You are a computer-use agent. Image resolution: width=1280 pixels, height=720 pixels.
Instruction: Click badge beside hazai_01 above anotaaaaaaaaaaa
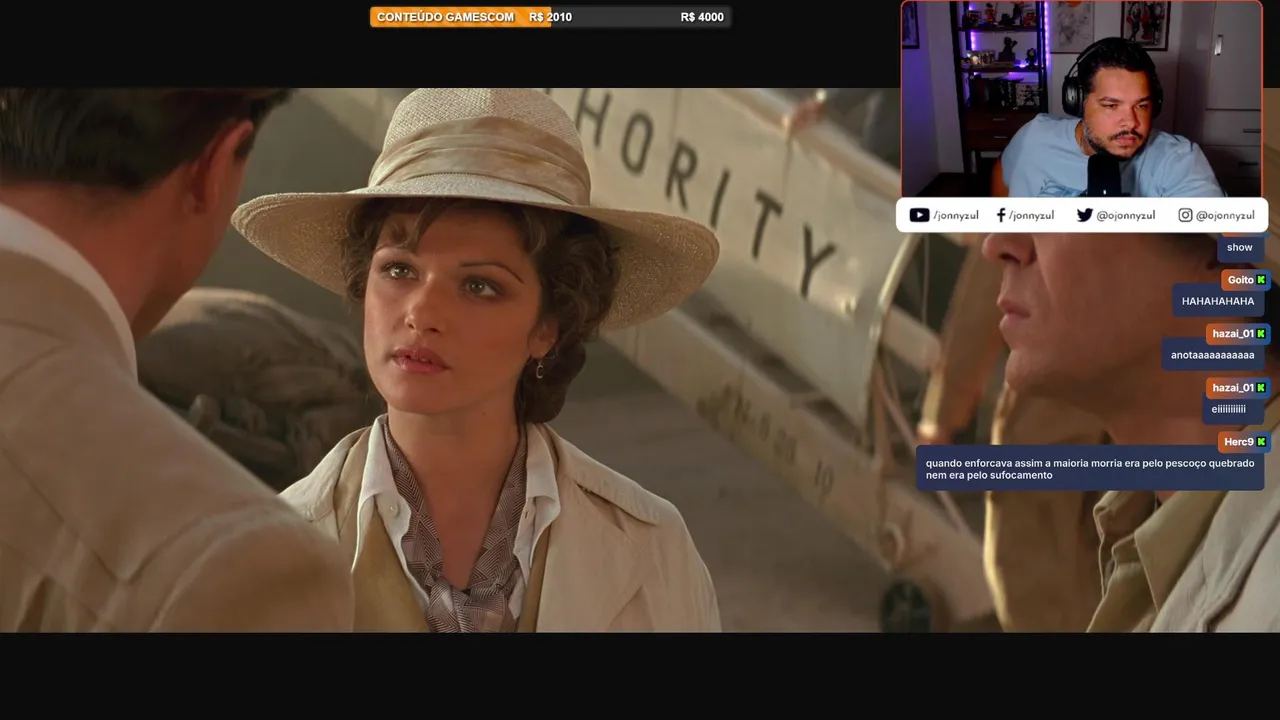pyautogui.click(x=1261, y=334)
